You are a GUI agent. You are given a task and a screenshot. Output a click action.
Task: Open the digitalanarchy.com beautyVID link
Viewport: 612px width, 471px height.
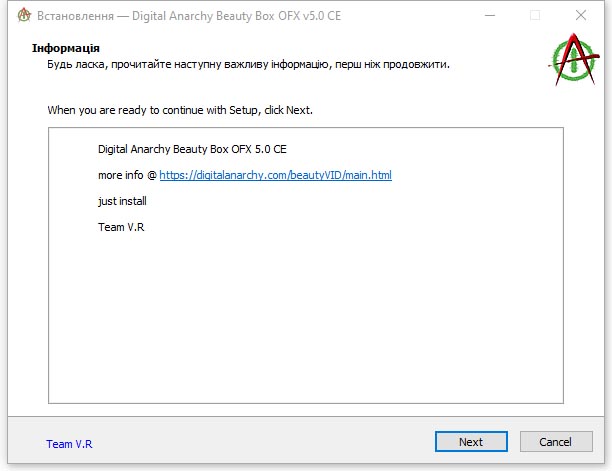pos(276,175)
